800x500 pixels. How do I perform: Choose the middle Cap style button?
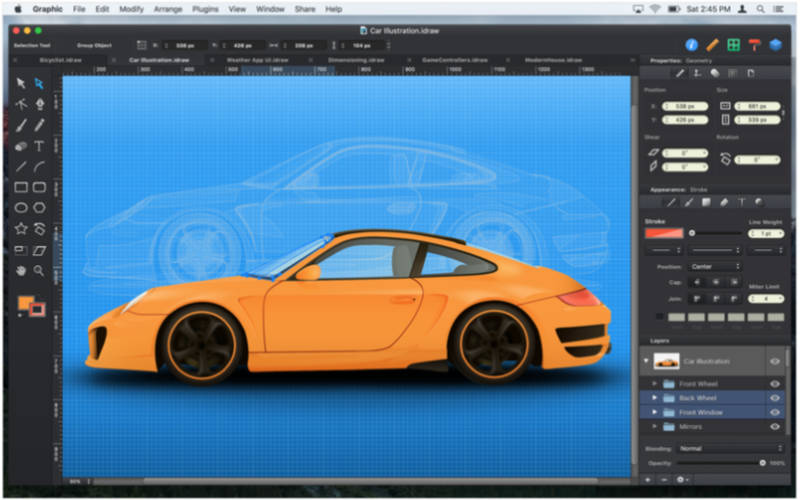click(x=716, y=282)
